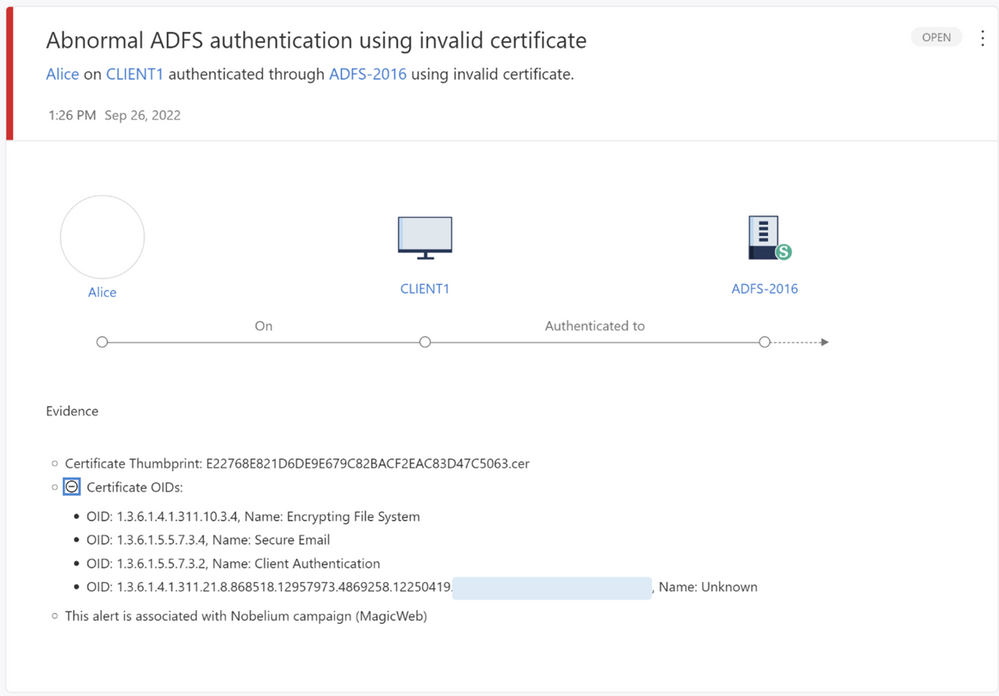Screen dimensions: 999x696
Task: Select the CLIENT1 computer monitor icon
Action: pos(425,238)
